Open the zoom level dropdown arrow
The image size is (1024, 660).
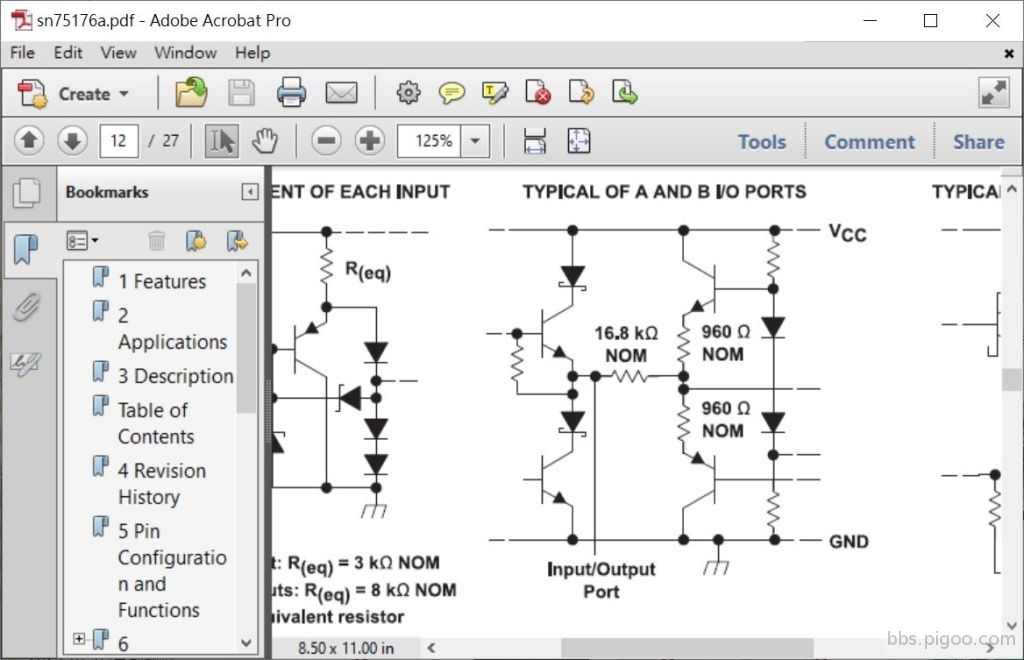[475, 140]
